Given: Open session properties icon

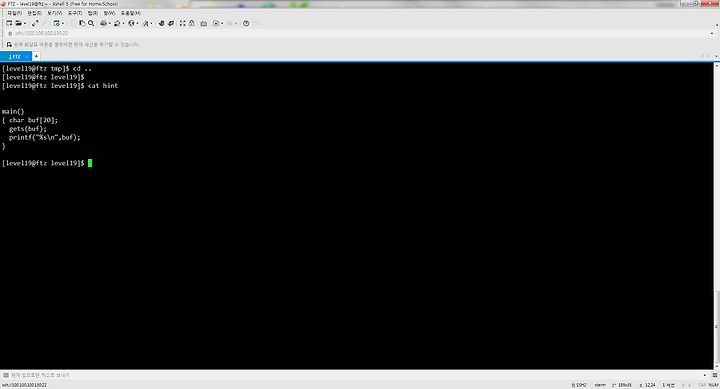Looking at the screenshot, I should [56, 23].
